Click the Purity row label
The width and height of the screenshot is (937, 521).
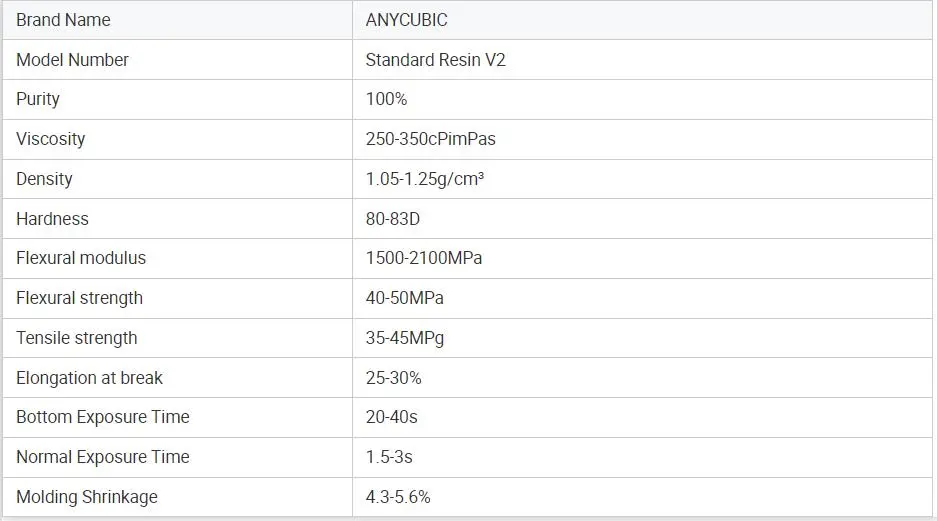[38, 99]
